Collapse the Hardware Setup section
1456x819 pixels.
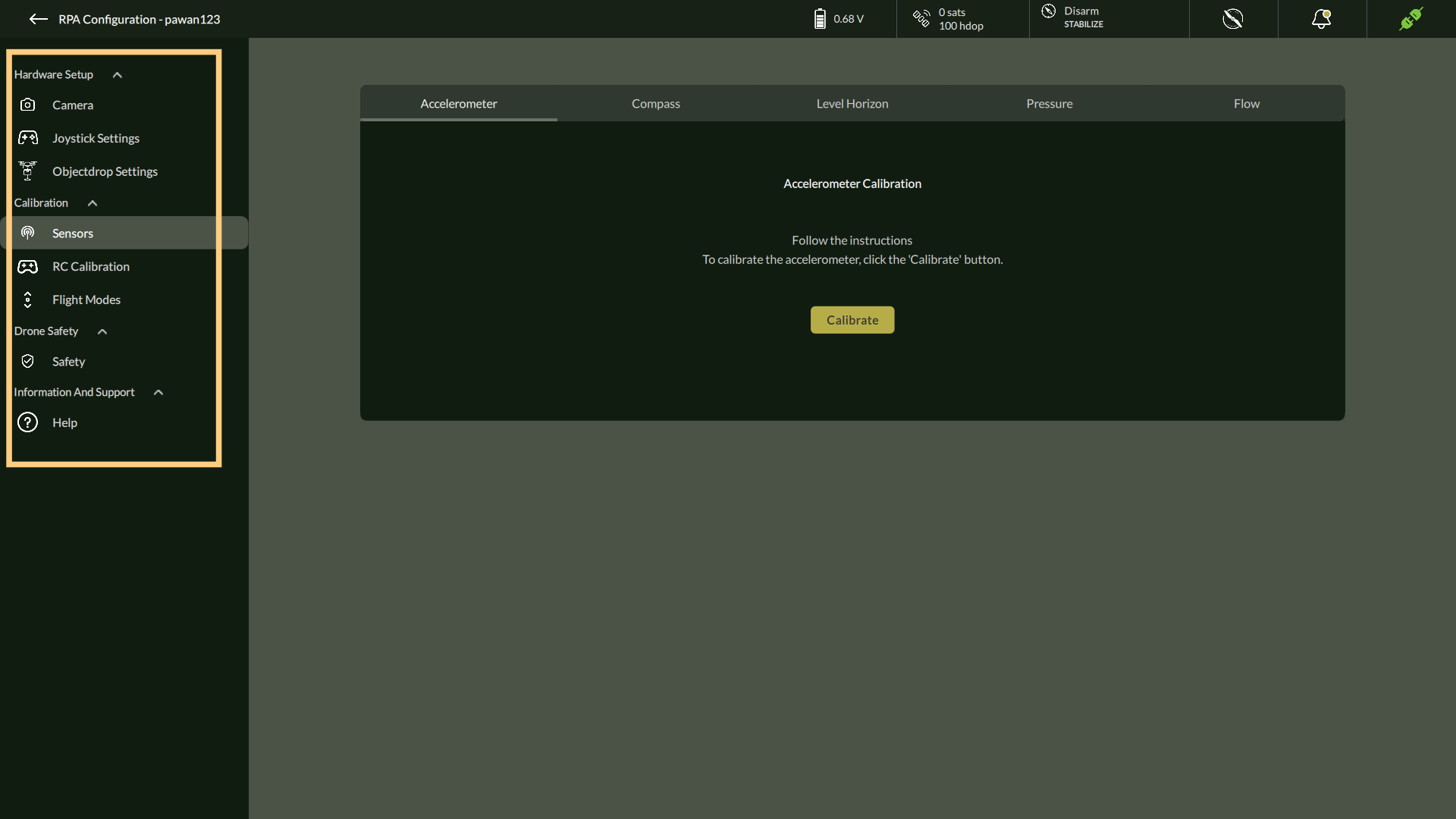tap(118, 75)
